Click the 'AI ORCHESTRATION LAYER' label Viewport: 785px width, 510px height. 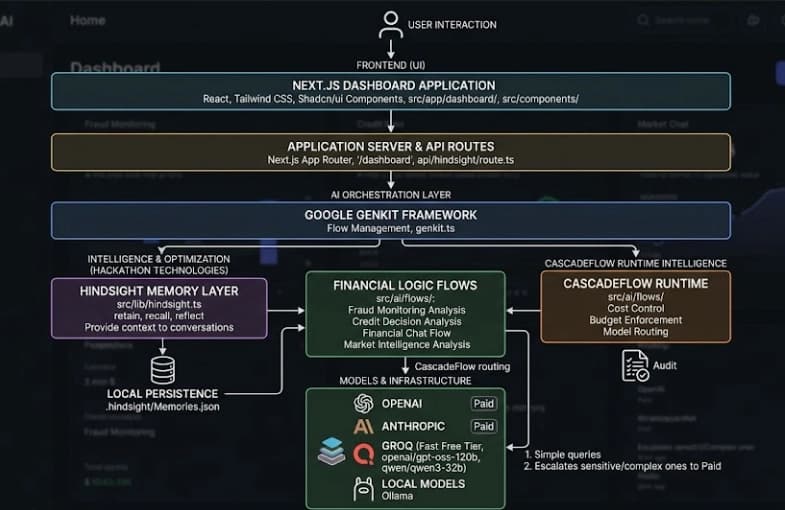390,195
